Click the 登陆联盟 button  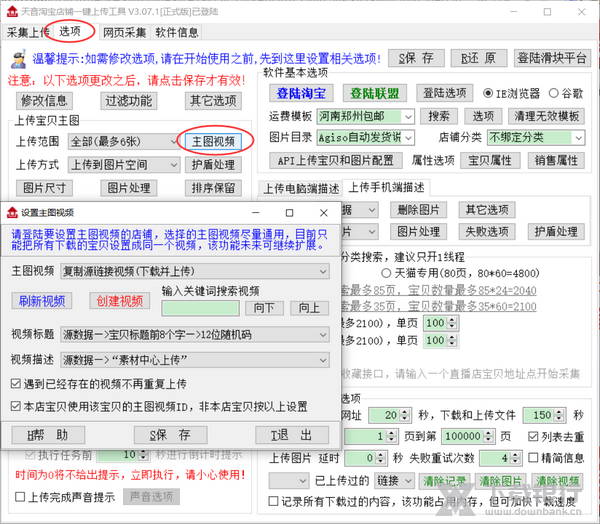(x=375, y=93)
